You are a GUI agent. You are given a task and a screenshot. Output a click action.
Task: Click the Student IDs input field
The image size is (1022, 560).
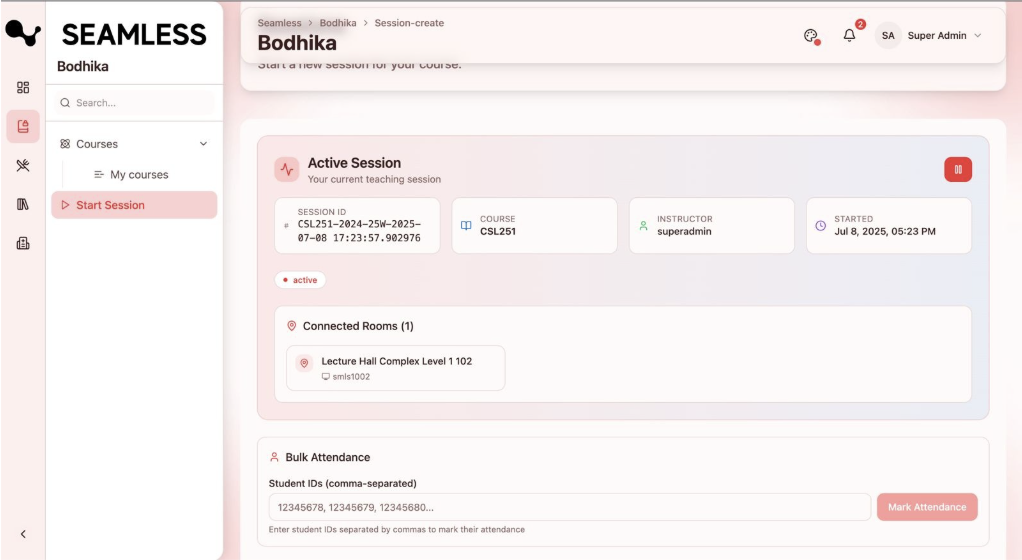[569, 507]
